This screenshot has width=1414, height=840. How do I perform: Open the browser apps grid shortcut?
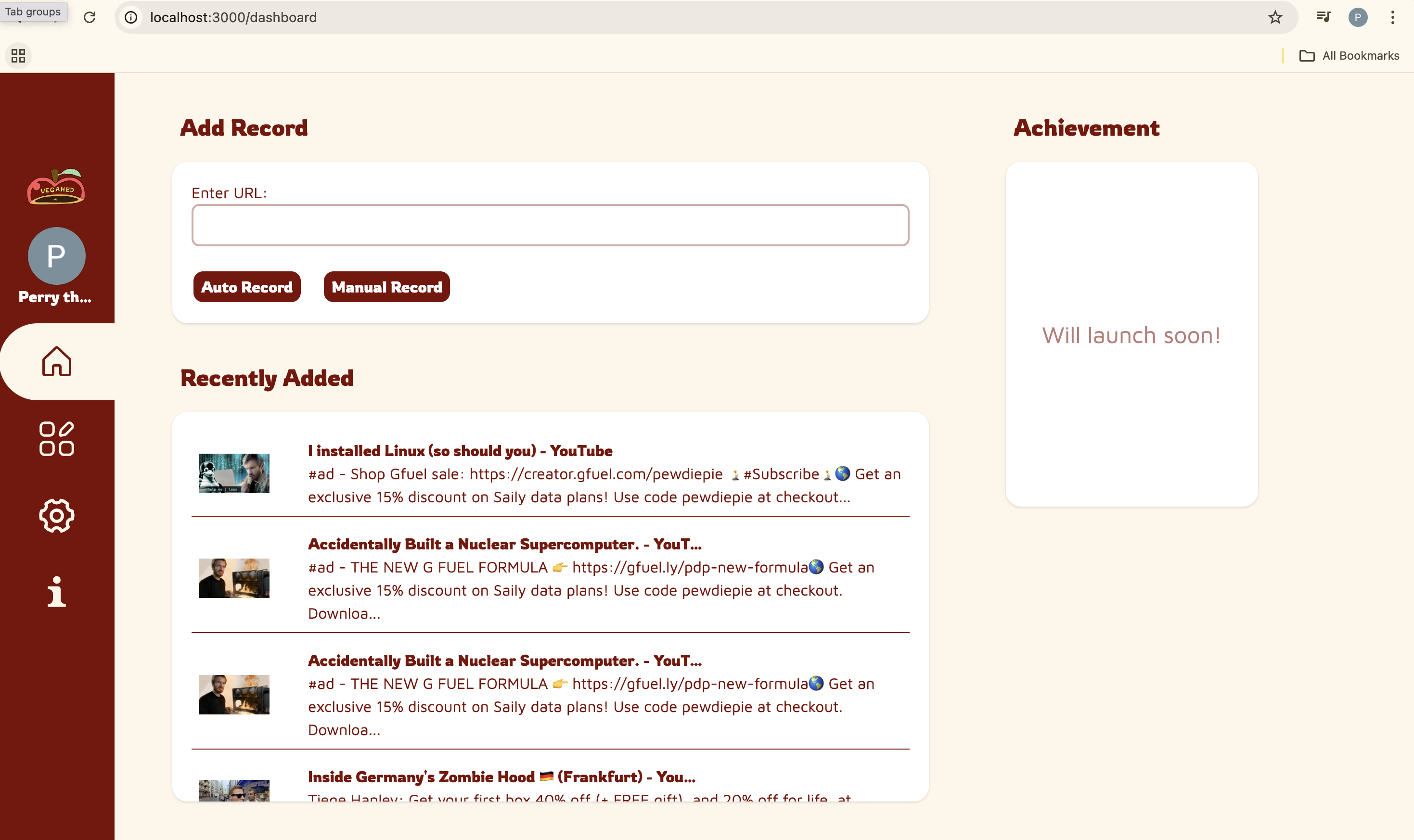18,55
